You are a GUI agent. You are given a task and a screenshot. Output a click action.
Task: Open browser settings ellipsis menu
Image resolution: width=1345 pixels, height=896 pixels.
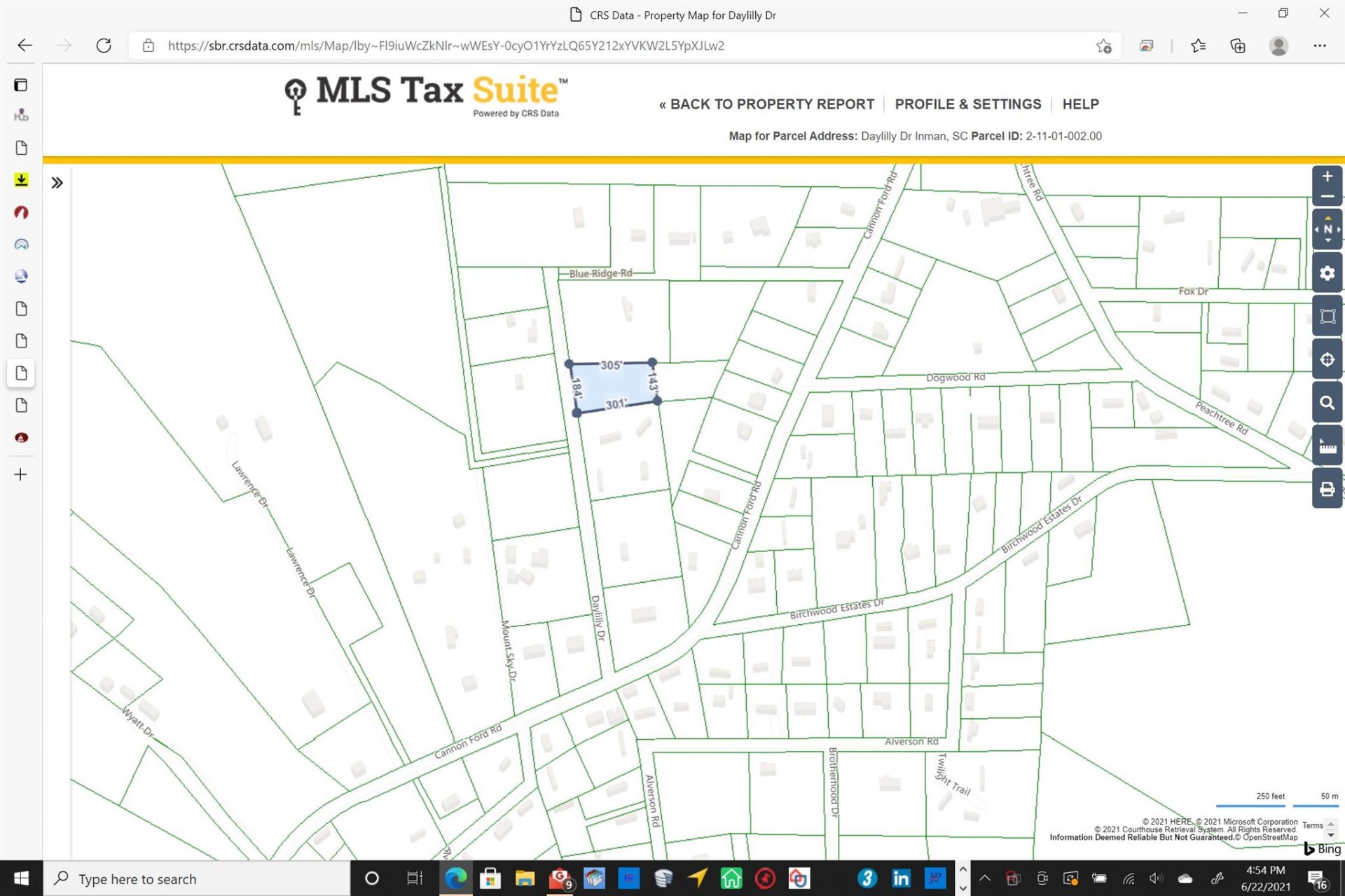pyautogui.click(x=1319, y=46)
